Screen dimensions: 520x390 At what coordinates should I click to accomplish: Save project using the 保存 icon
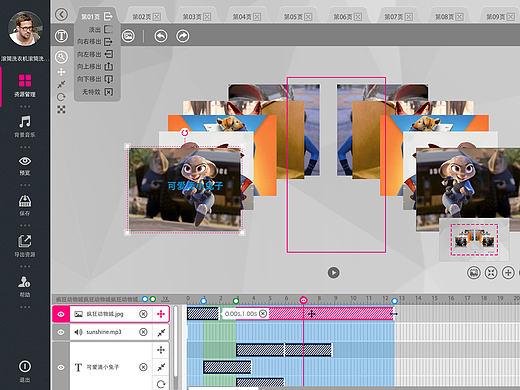point(25,205)
